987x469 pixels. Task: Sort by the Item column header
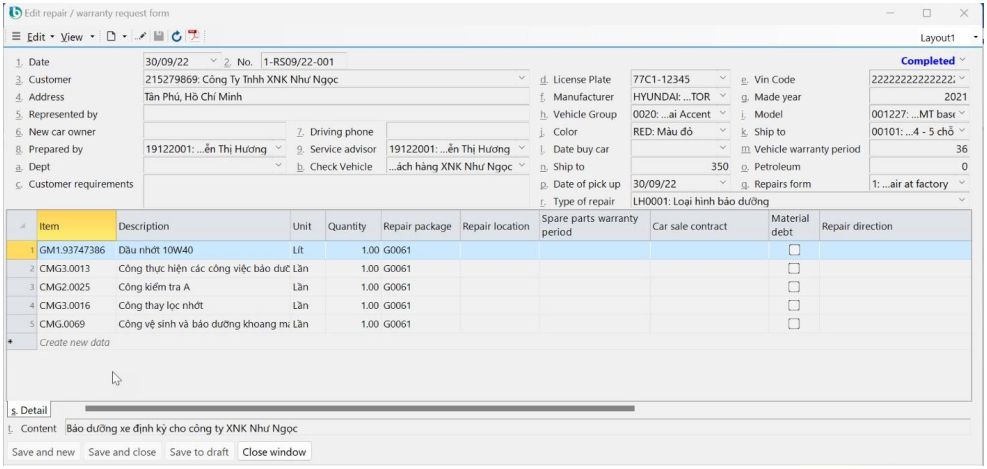tap(77, 226)
